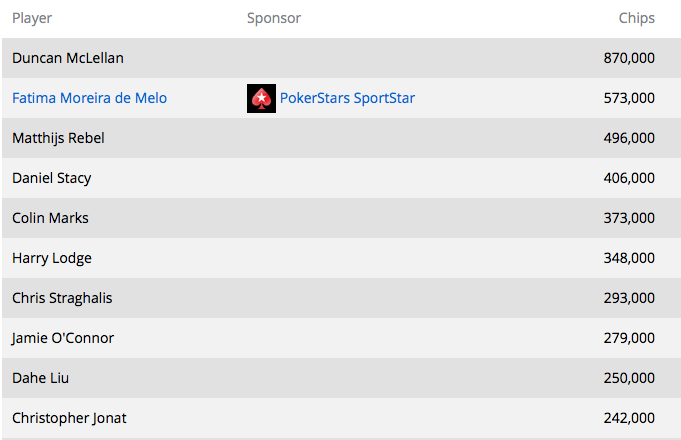Image resolution: width=681 pixels, height=440 pixels.
Task: Select the Matthijs Rebel player name
Action: (x=58, y=138)
